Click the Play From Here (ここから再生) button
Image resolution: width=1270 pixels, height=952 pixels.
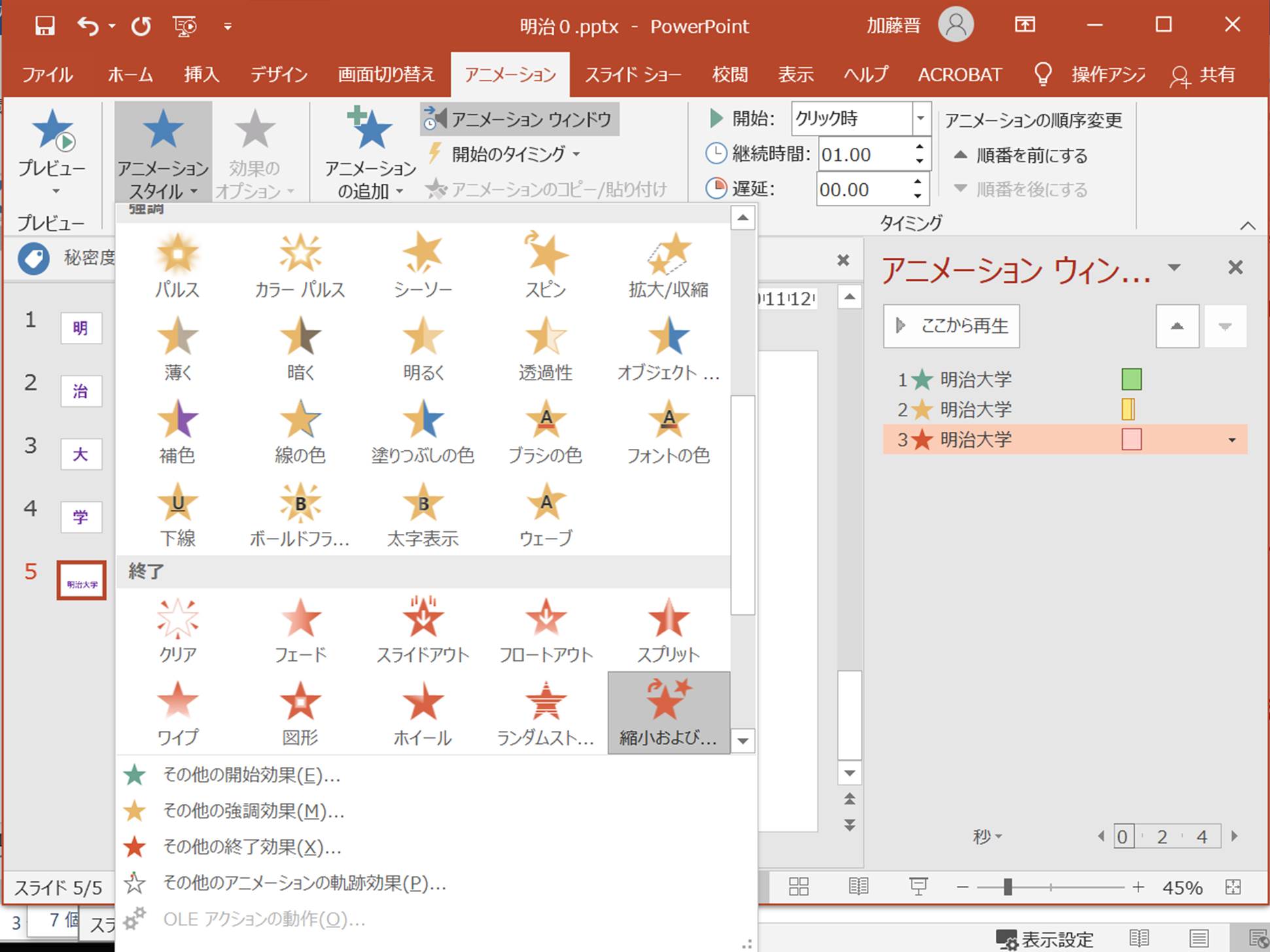[951, 325]
